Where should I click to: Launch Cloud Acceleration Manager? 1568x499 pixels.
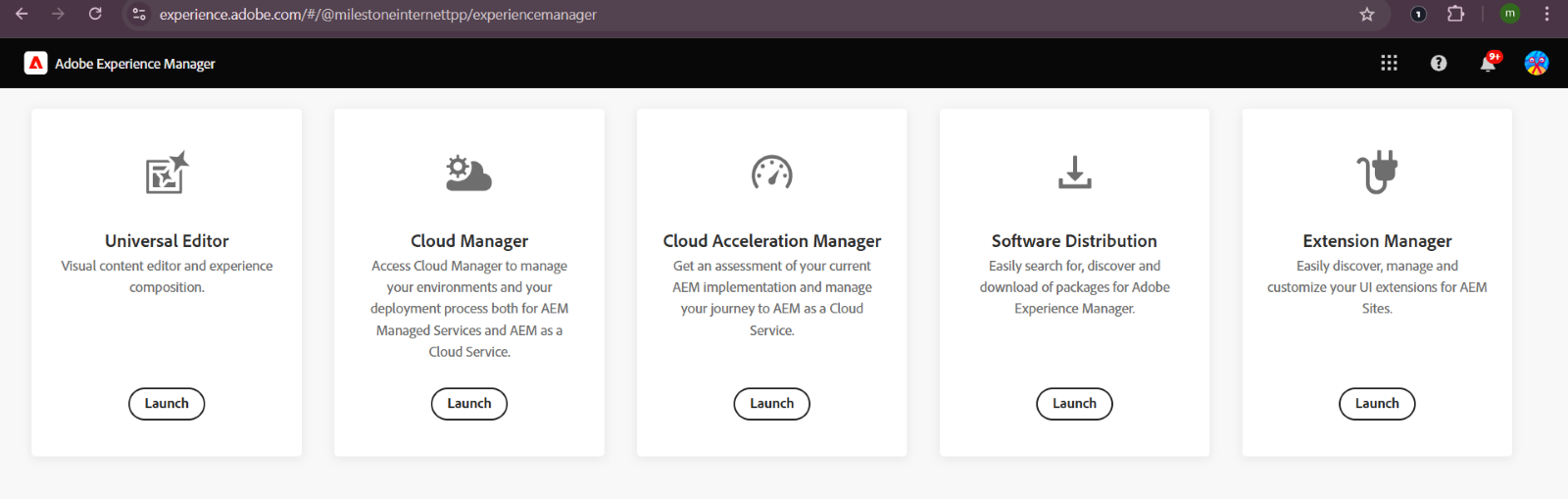(x=772, y=404)
